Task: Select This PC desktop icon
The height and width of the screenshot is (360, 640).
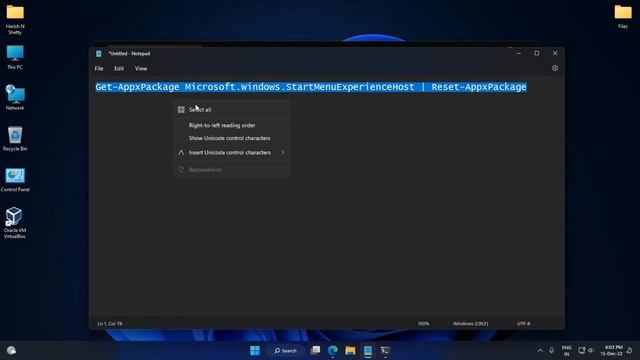Action: coord(15,58)
